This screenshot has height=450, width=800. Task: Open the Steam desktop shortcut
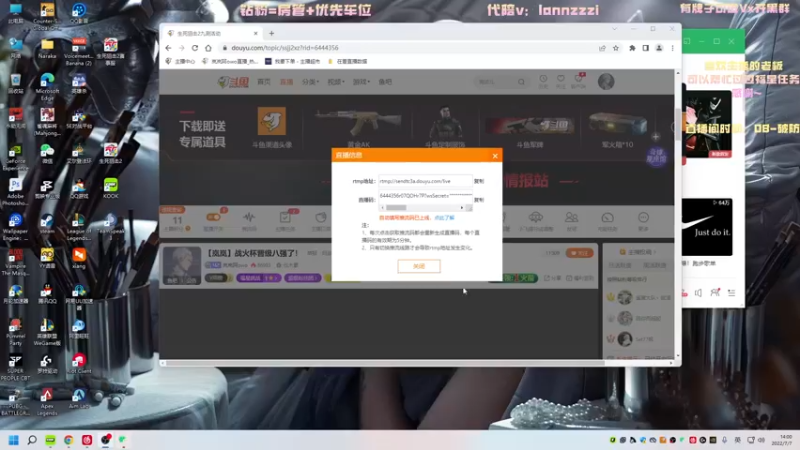(x=47, y=223)
